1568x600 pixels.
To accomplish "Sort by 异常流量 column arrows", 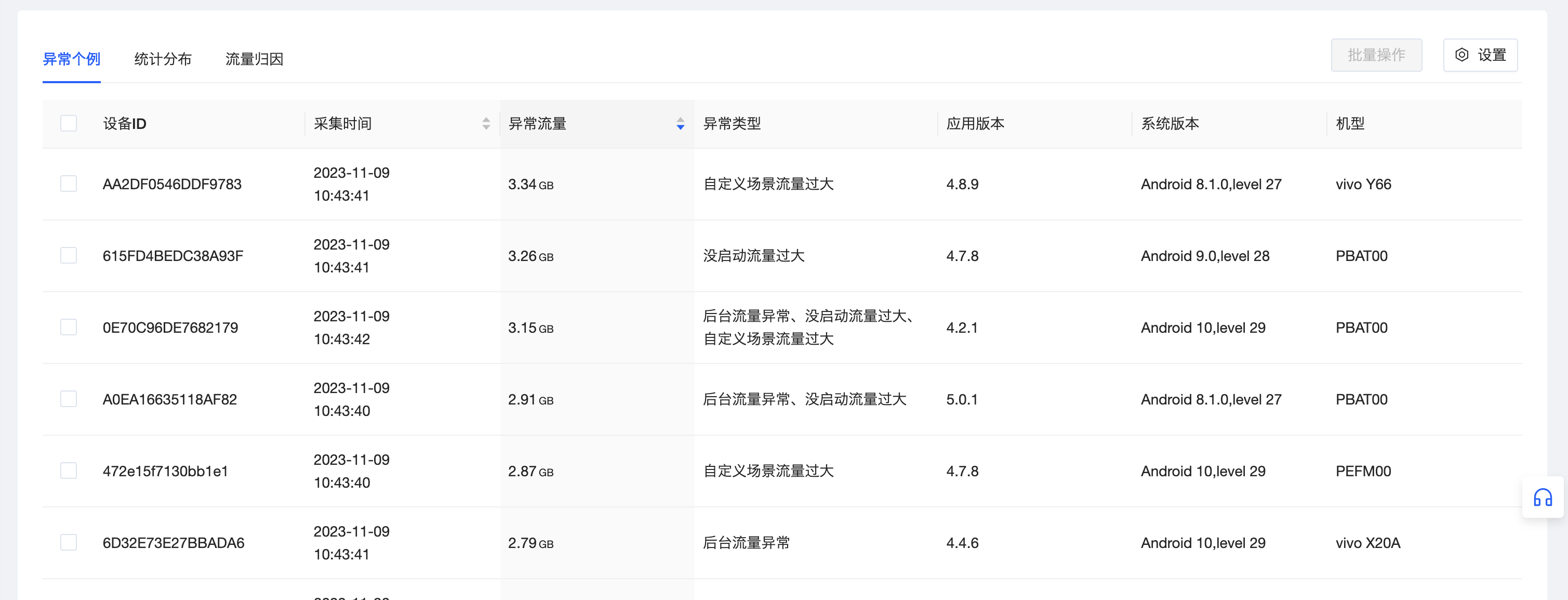I will (680, 124).
